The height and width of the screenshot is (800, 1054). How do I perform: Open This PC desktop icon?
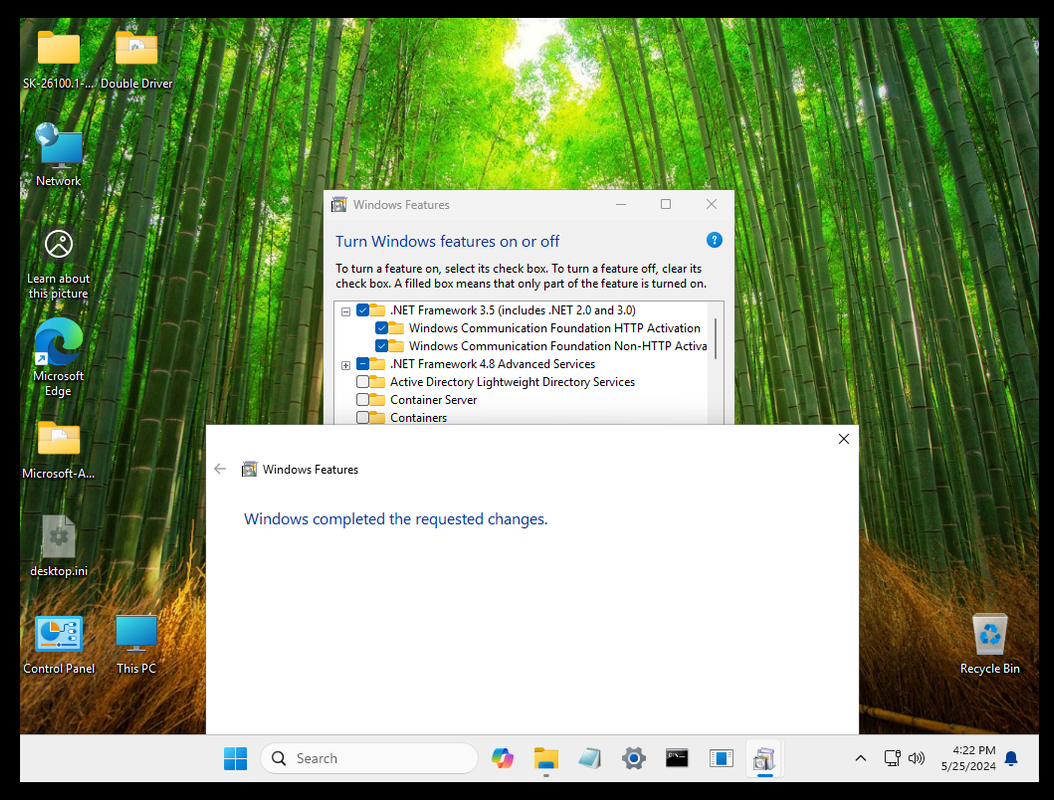(136, 644)
